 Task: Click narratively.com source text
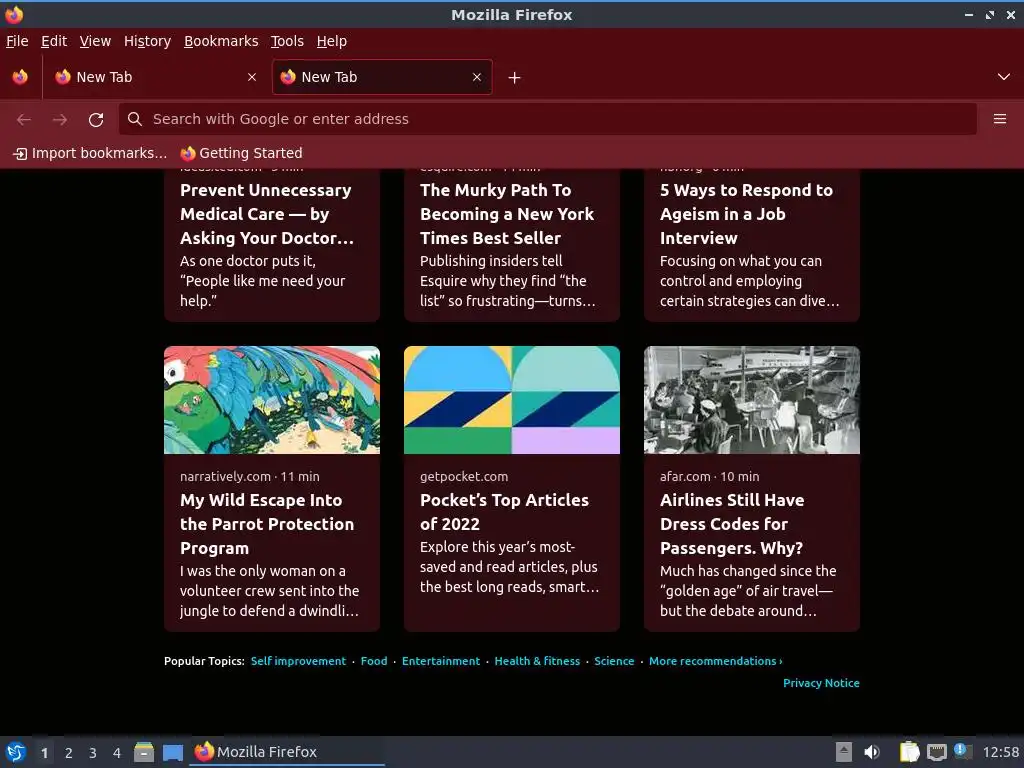coord(225,477)
